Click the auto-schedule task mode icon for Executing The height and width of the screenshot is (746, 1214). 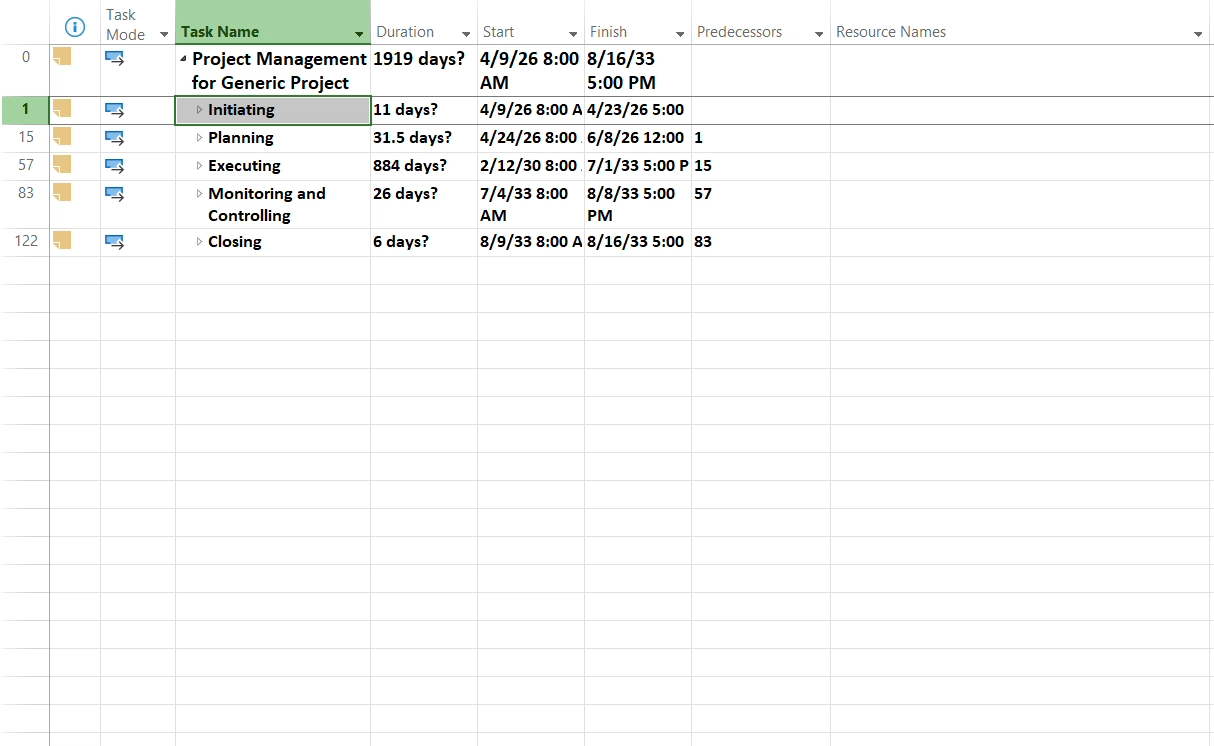point(114,166)
